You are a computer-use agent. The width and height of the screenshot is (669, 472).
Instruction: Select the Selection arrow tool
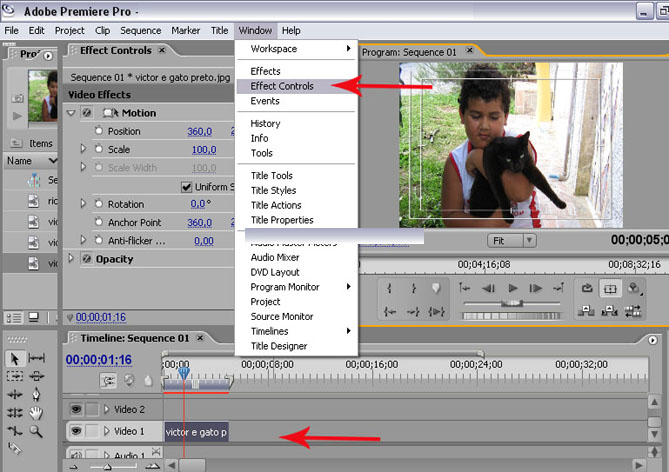click(15, 358)
